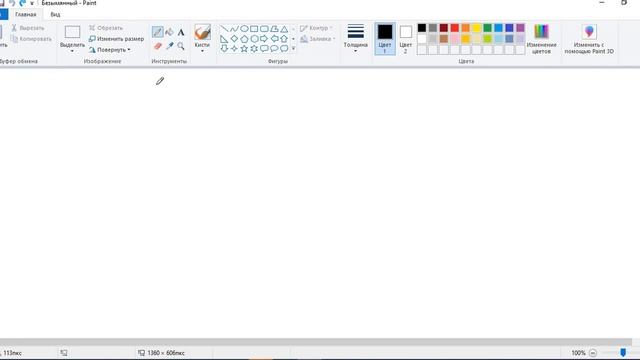Choose the Right triangle shape

coord(224,39)
